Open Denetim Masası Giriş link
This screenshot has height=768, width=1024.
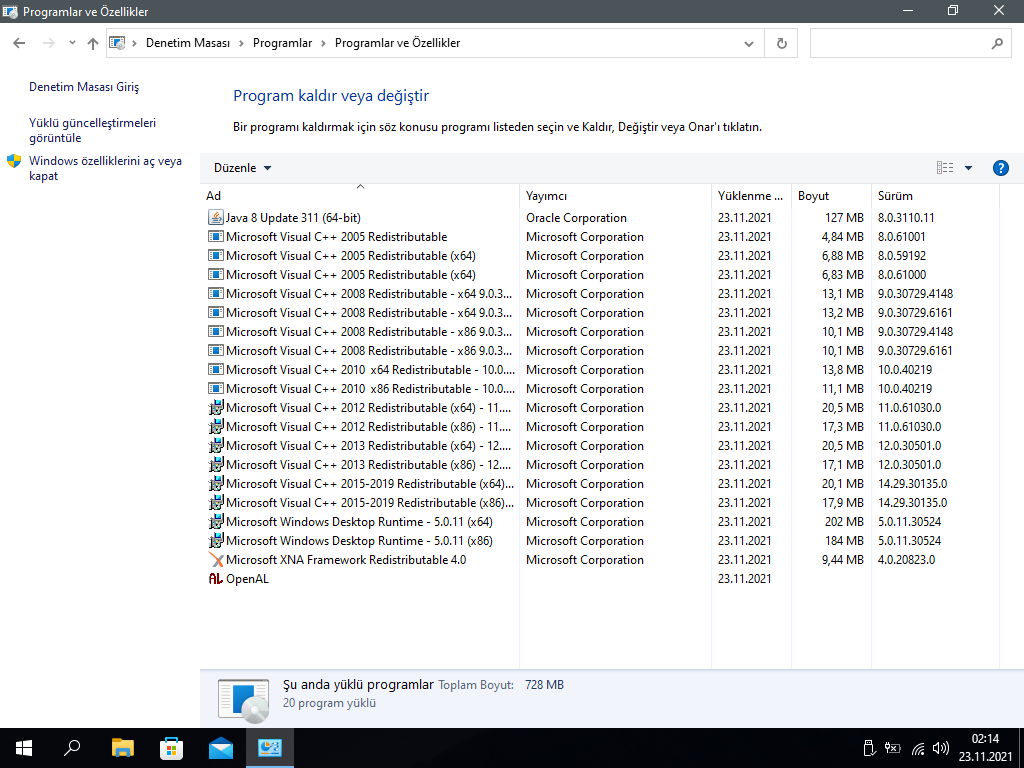(x=84, y=87)
